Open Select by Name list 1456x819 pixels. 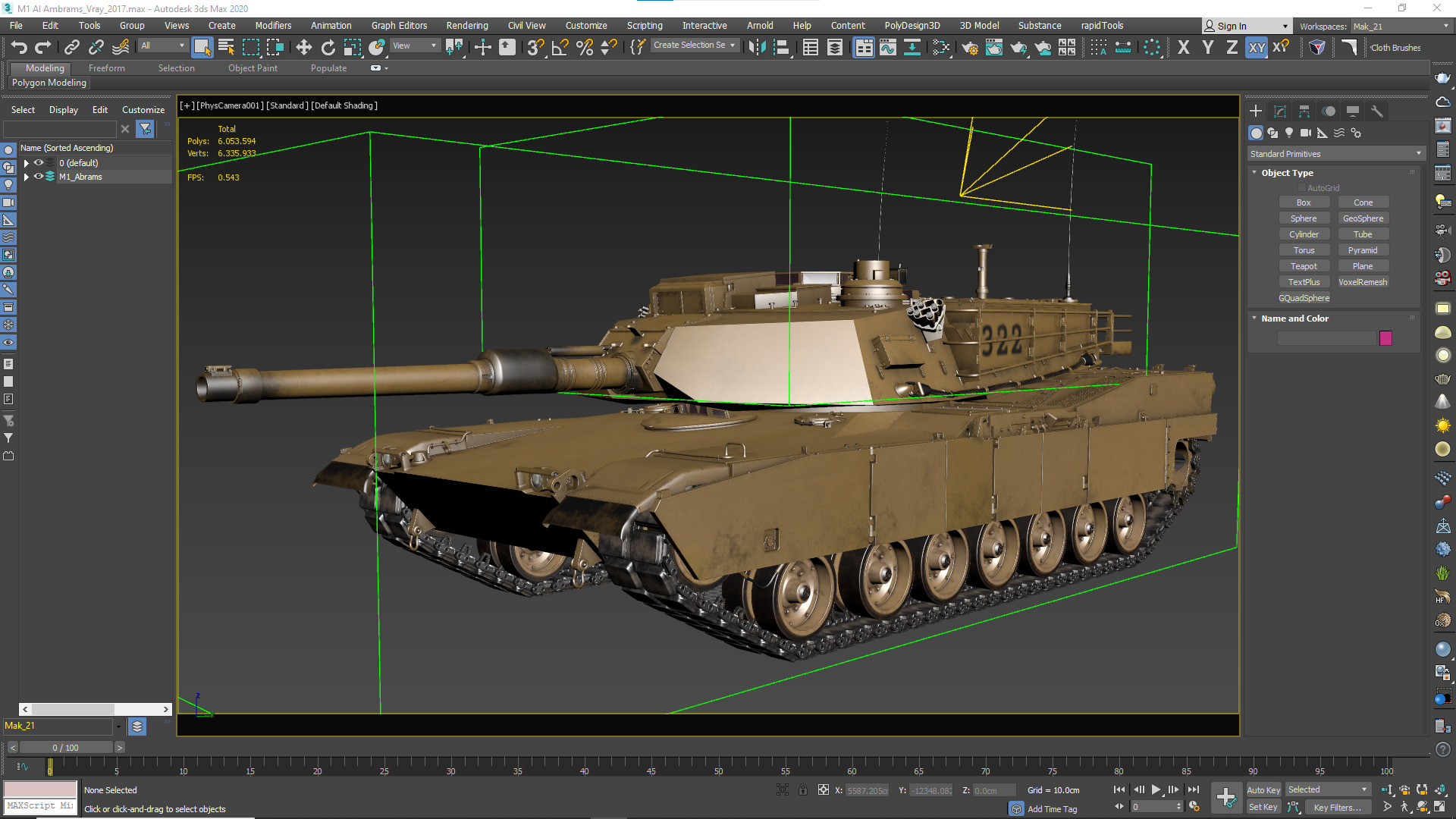tap(226, 47)
